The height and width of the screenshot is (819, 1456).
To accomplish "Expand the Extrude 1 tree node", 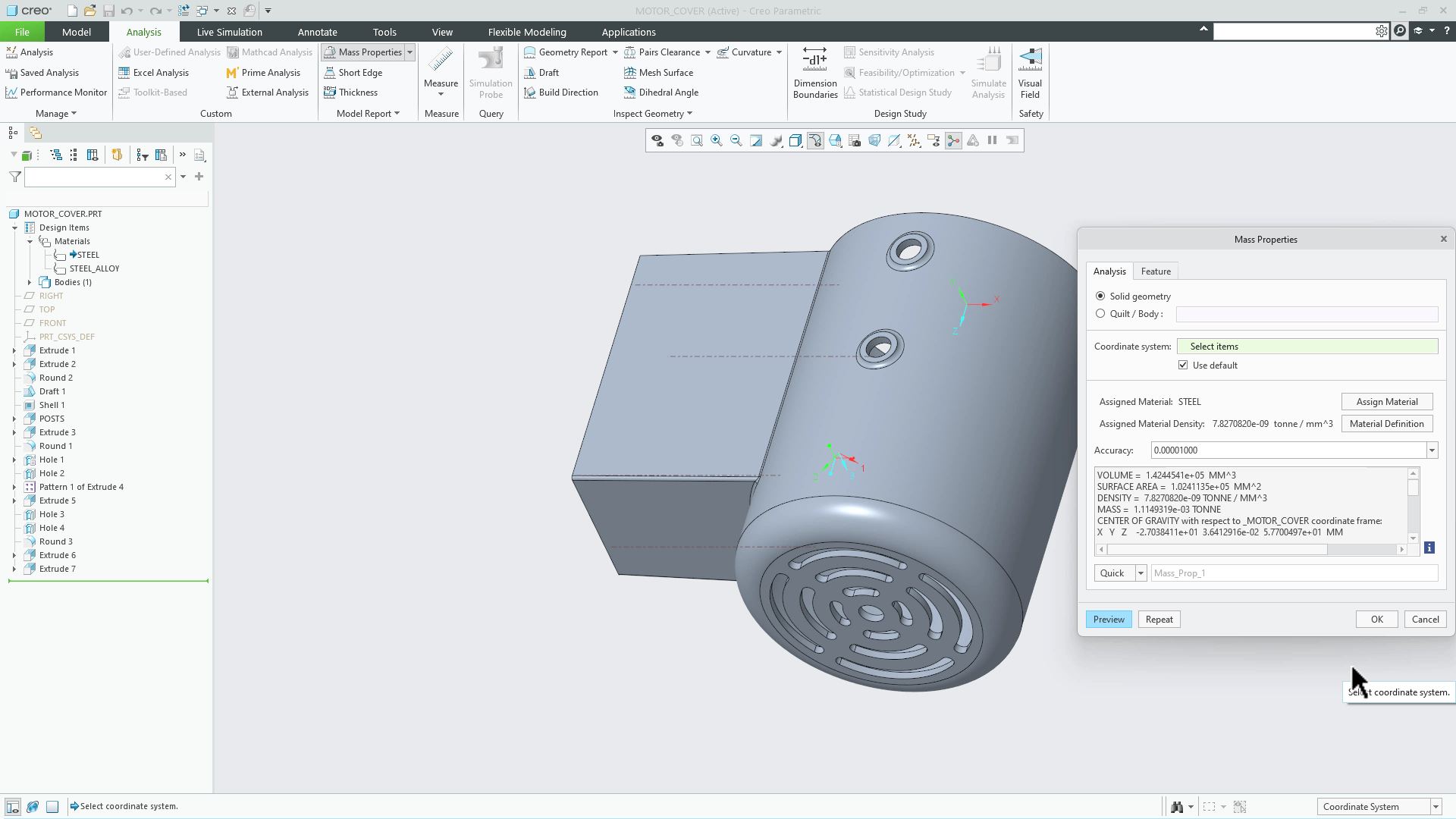I will 14,350.
